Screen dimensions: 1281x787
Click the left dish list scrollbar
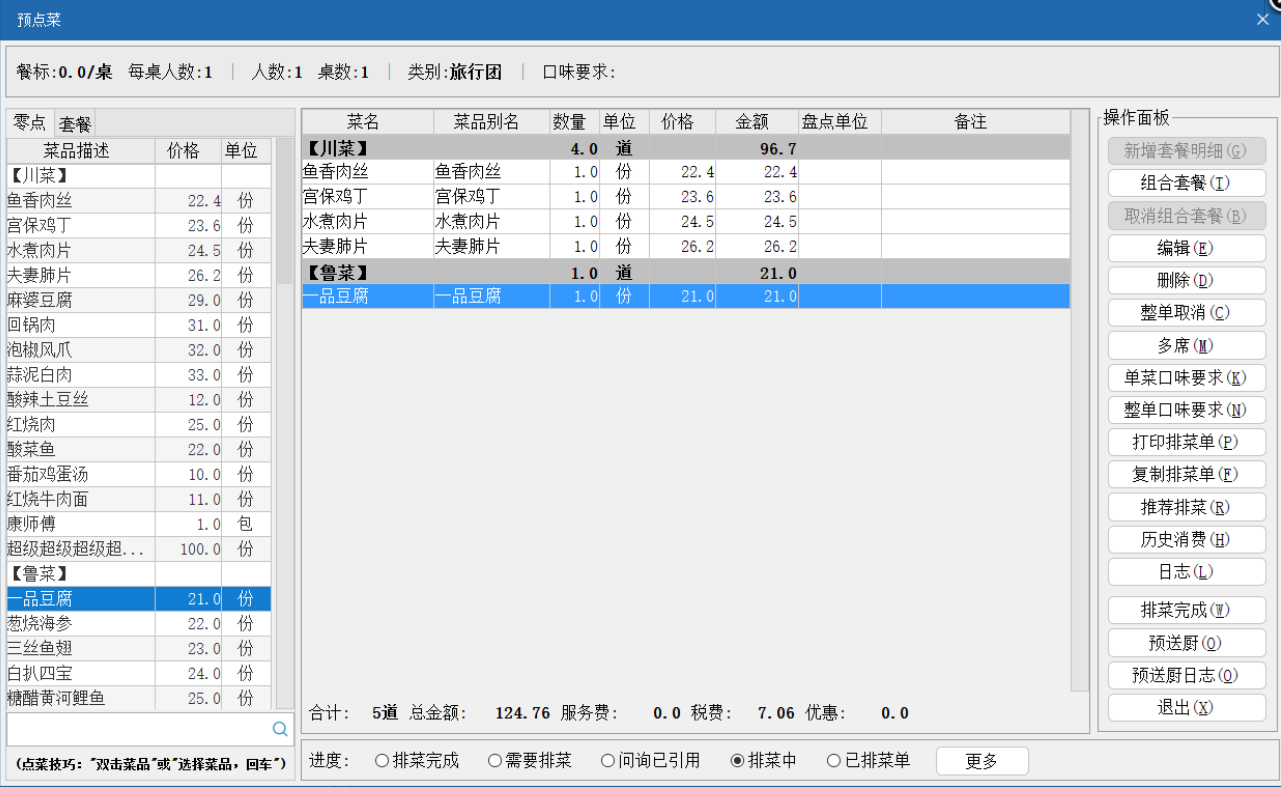pos(285,424)
